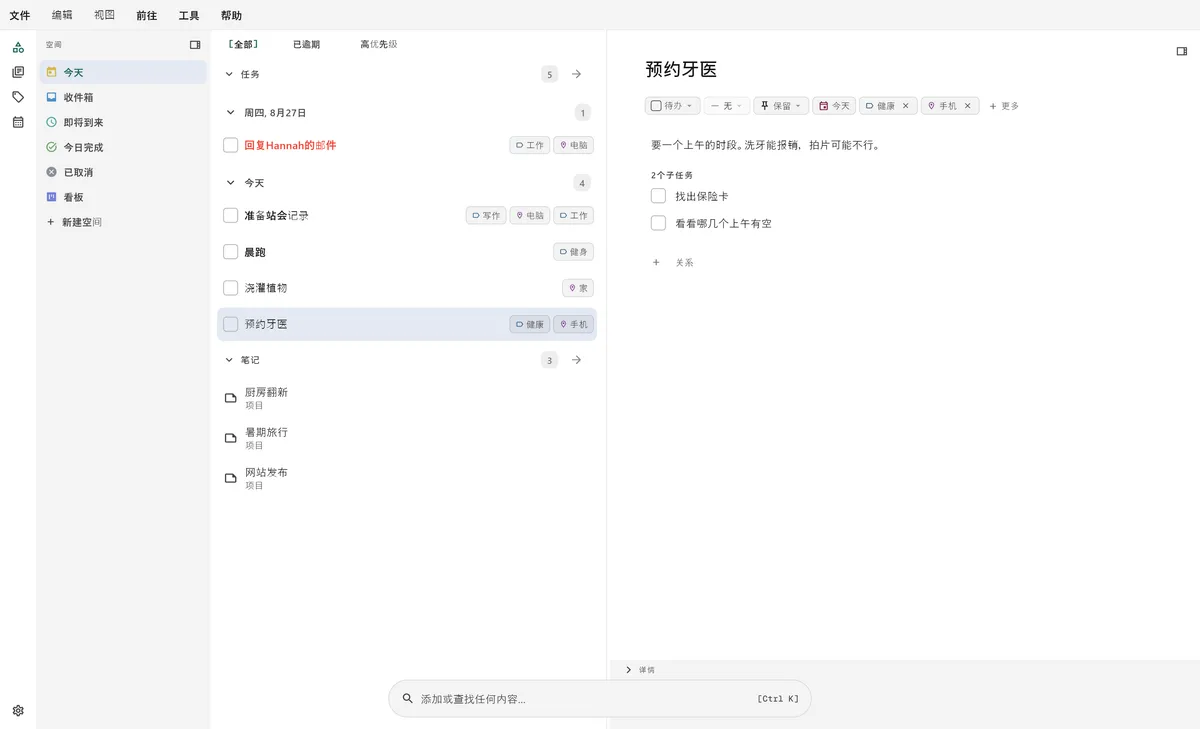Viewport: 1200px width, 729px height.
Task: Click the search magnifier icon
Action: click(407, 699)
